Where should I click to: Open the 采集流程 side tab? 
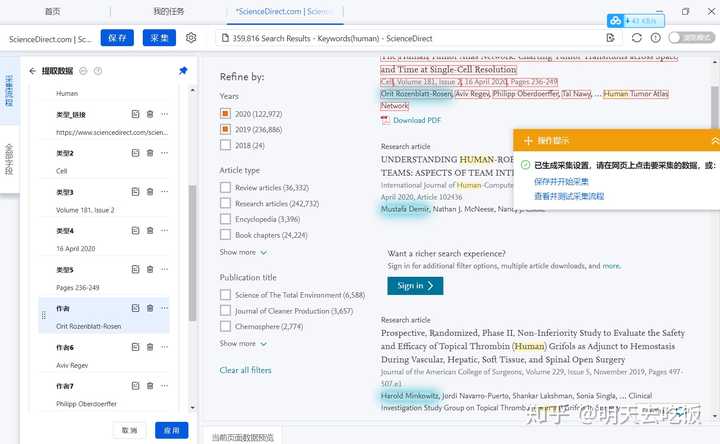[x=9, y=90]
